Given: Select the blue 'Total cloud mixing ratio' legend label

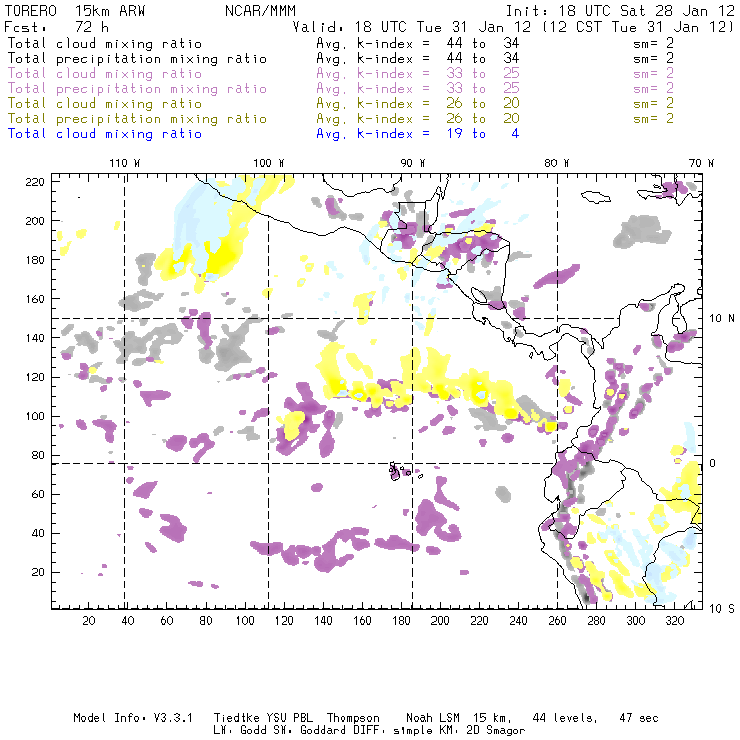Looking at the screenshot, I should (105, 134).
